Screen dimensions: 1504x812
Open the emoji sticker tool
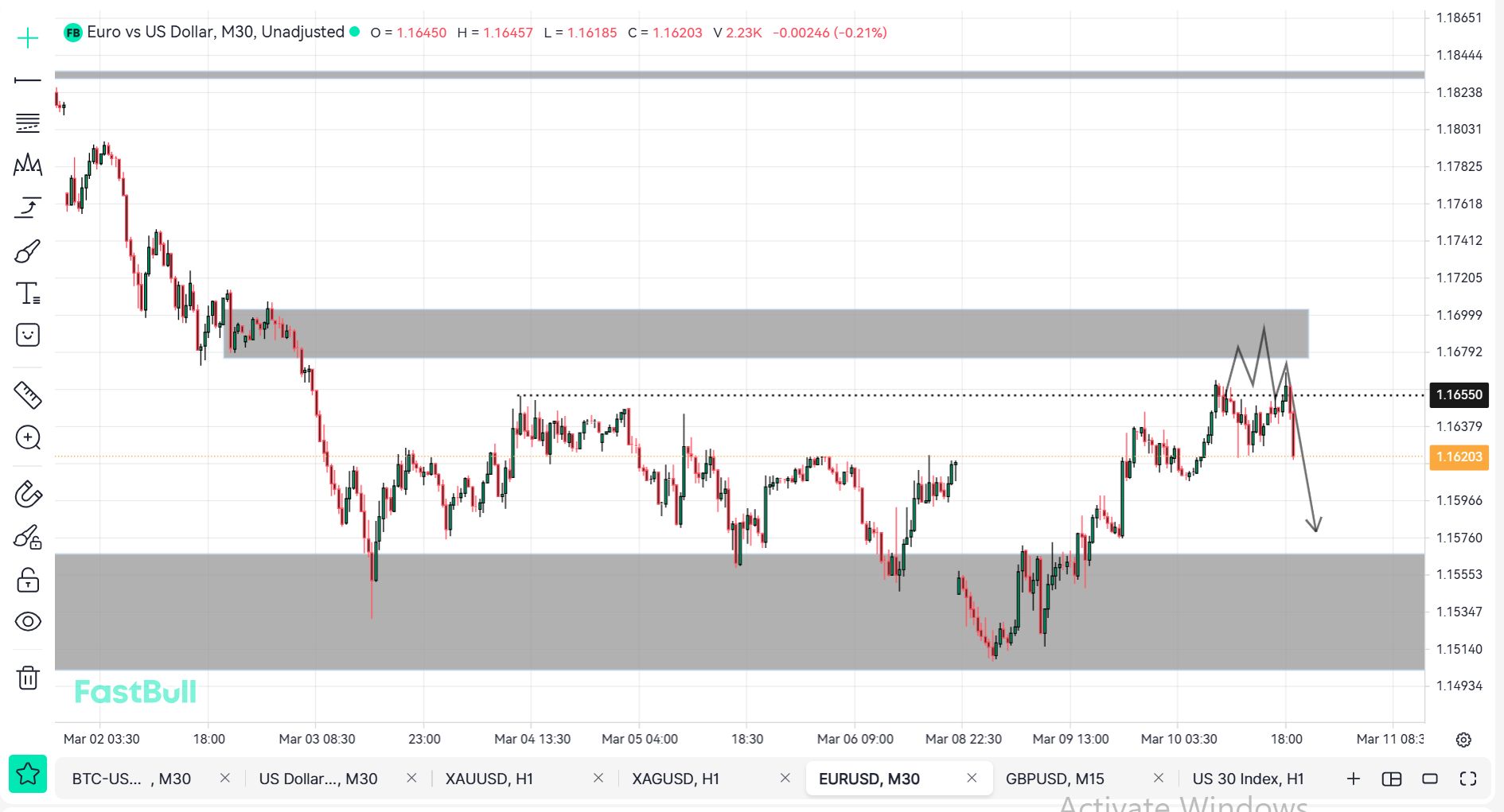point(28,335)
